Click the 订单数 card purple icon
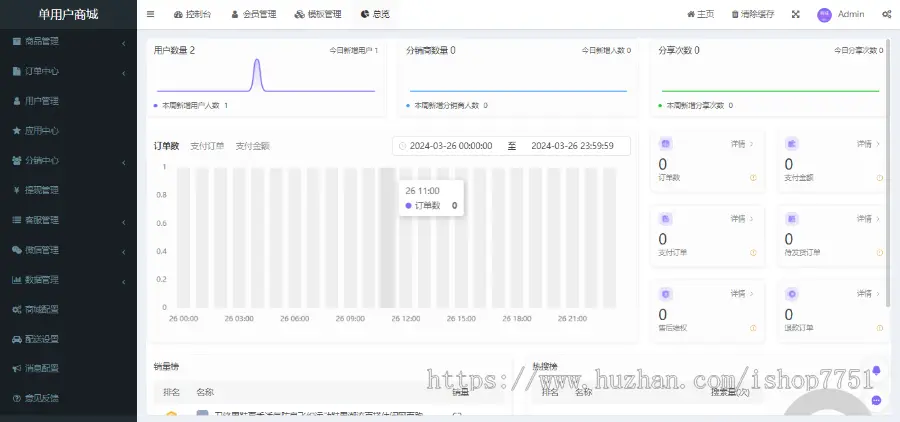Image resolution: width=900 pixels, height=422 pixels. [x=665, y=144]
